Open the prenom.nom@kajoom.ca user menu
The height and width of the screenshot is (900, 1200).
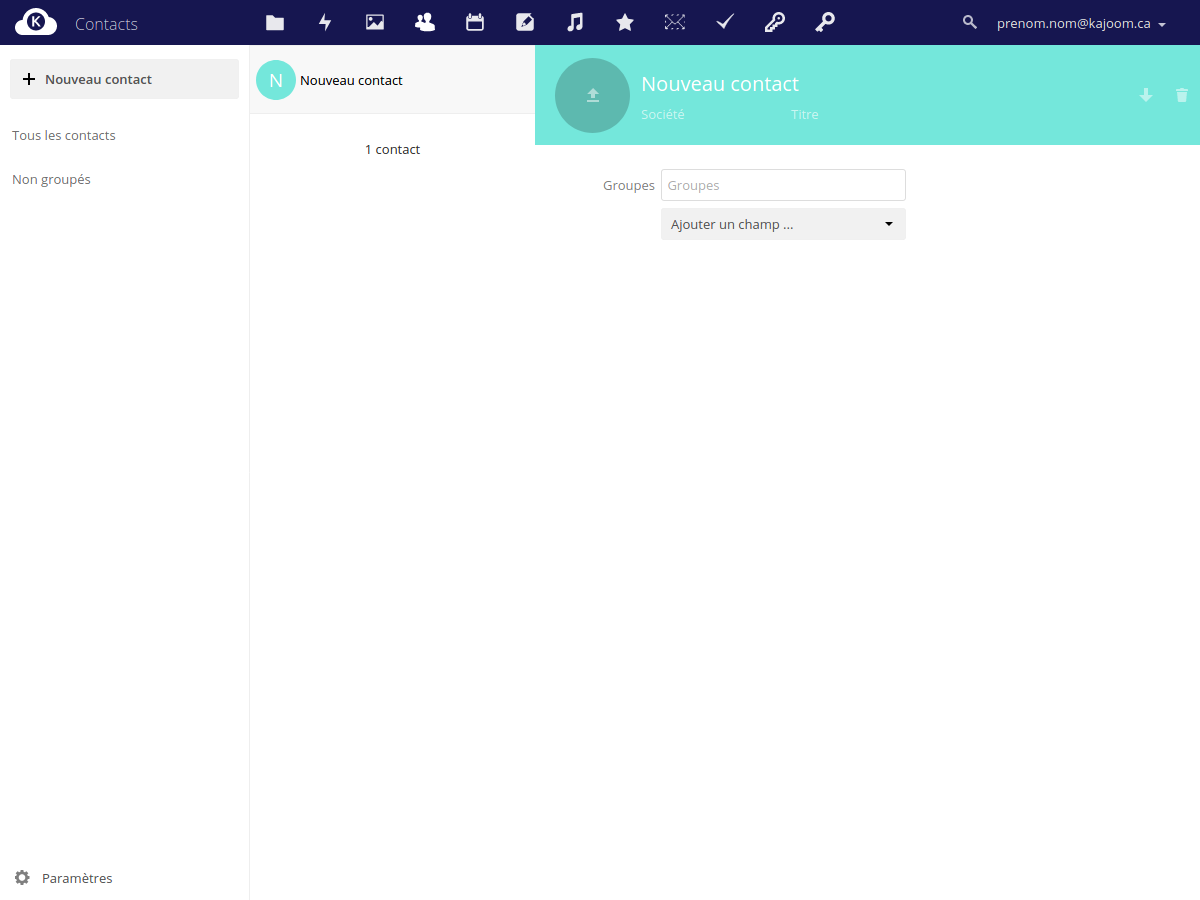[x=1081, y=23]
